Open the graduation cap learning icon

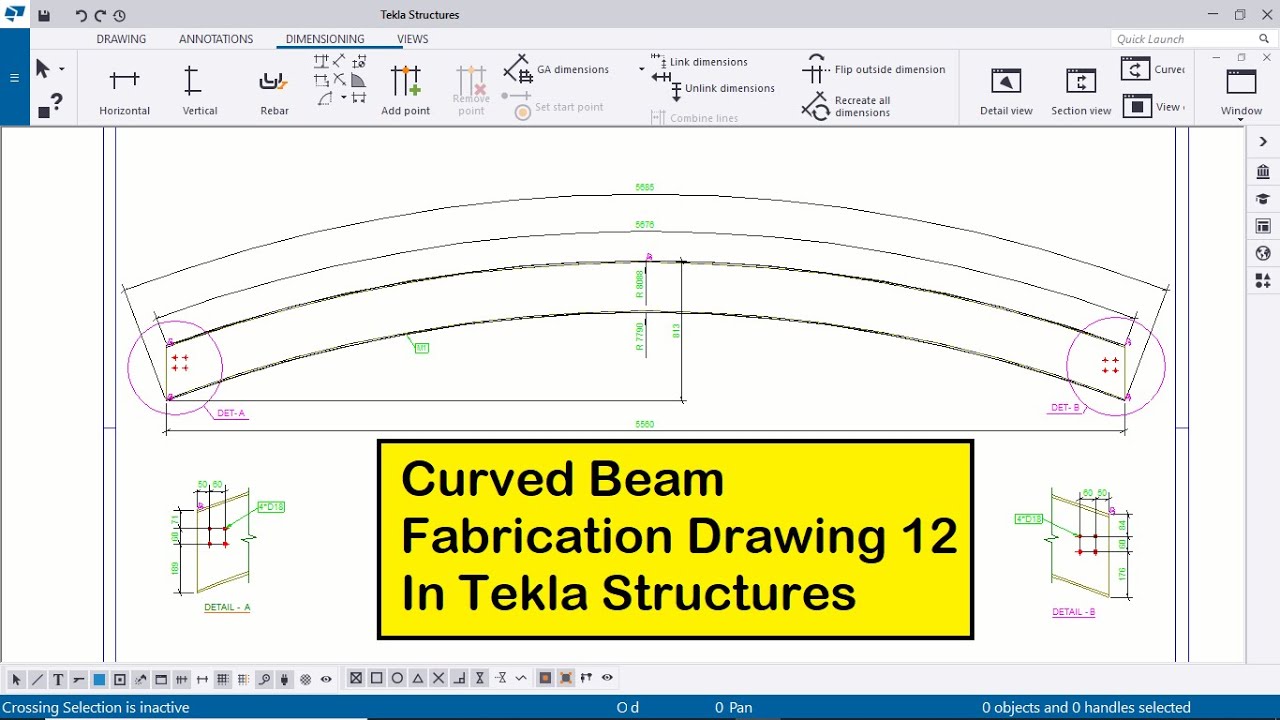(1263, 199)
